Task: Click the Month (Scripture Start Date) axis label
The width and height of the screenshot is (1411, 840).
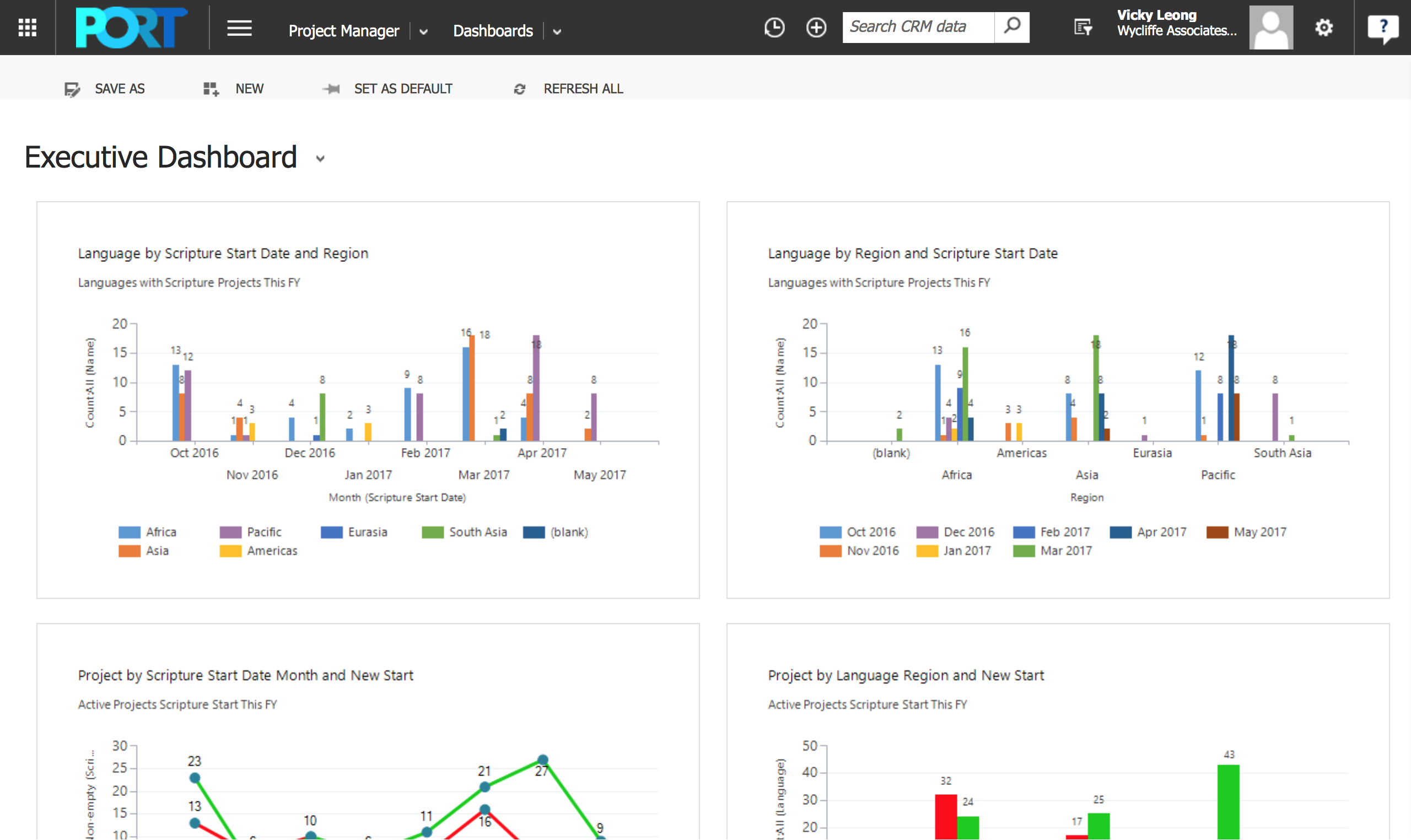Action: [397, 498]
